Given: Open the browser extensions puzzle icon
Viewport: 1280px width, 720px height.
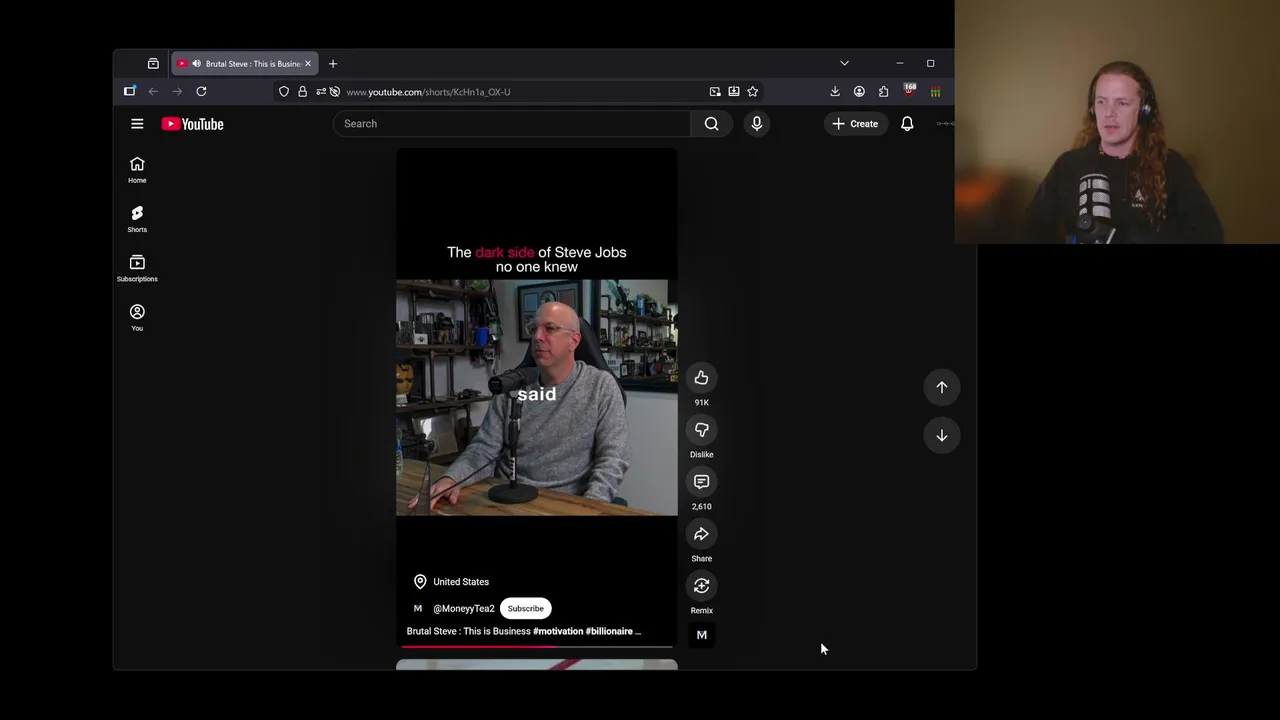Looking at the screenshot, I should point(883,92).
